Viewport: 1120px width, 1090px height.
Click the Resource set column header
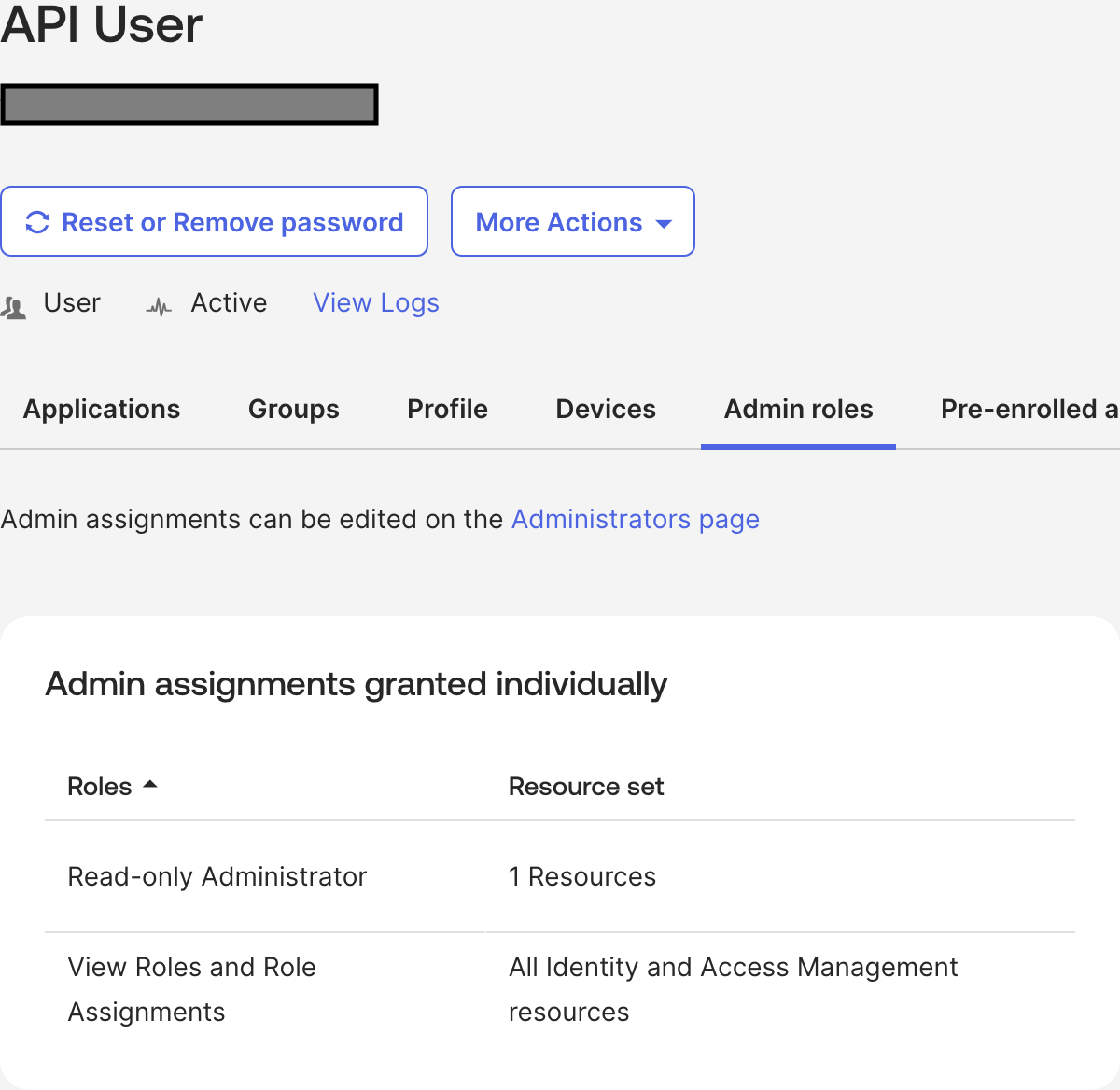point(585,787)
